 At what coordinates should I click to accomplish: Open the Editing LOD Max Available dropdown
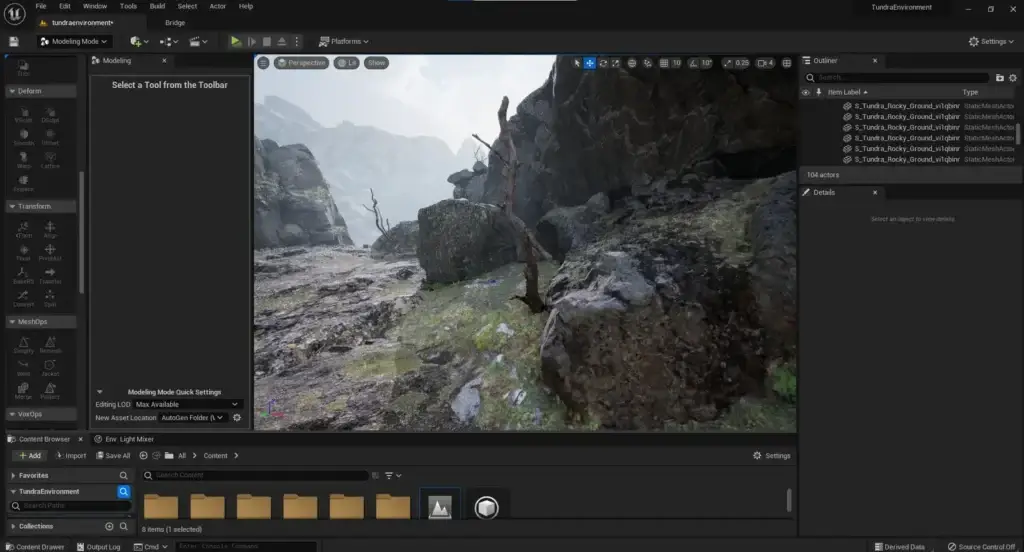(x=187, y=404)
